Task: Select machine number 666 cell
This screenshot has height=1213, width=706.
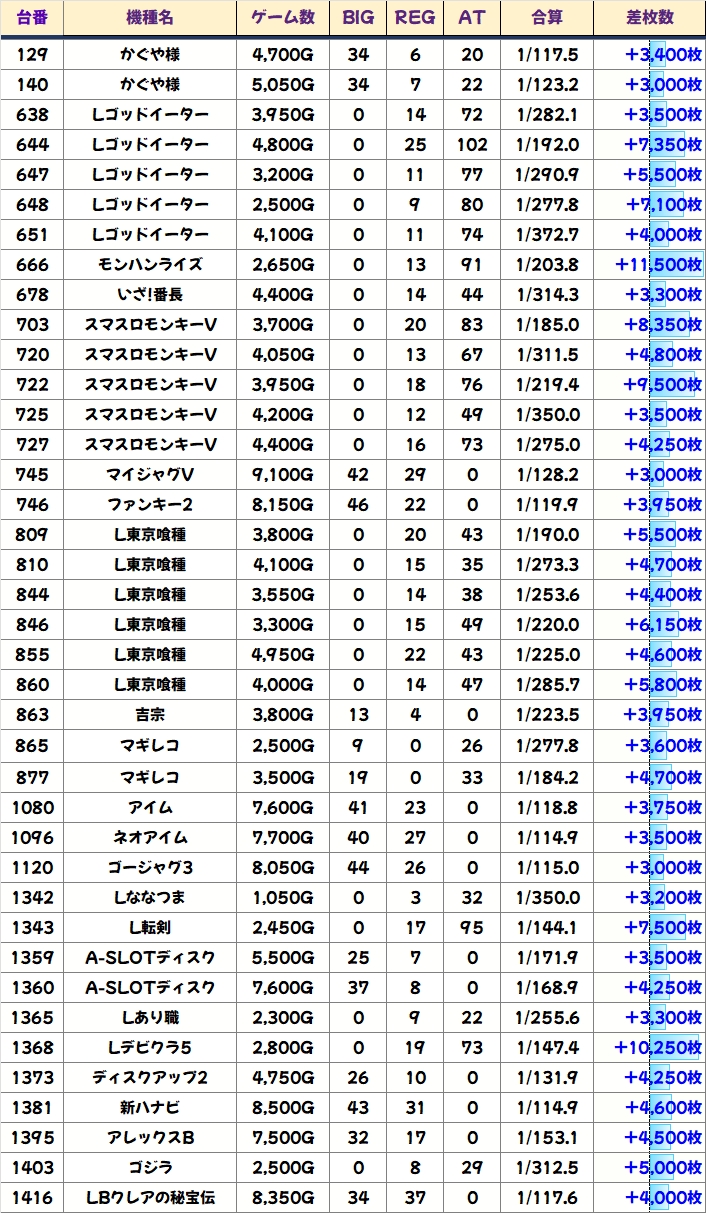Action: (x=32, y=265)
